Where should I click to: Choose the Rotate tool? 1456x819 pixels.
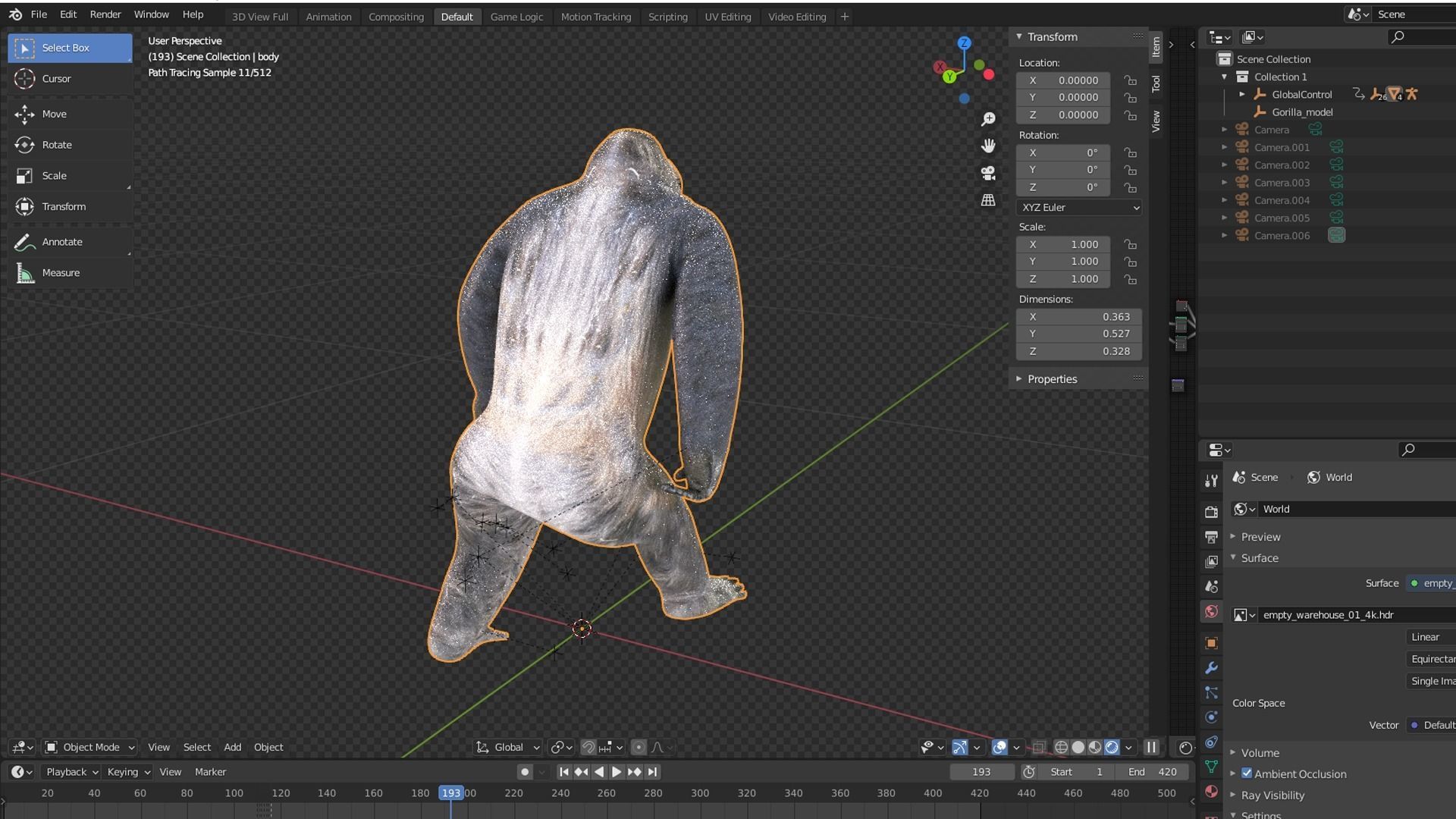(70, 145)
